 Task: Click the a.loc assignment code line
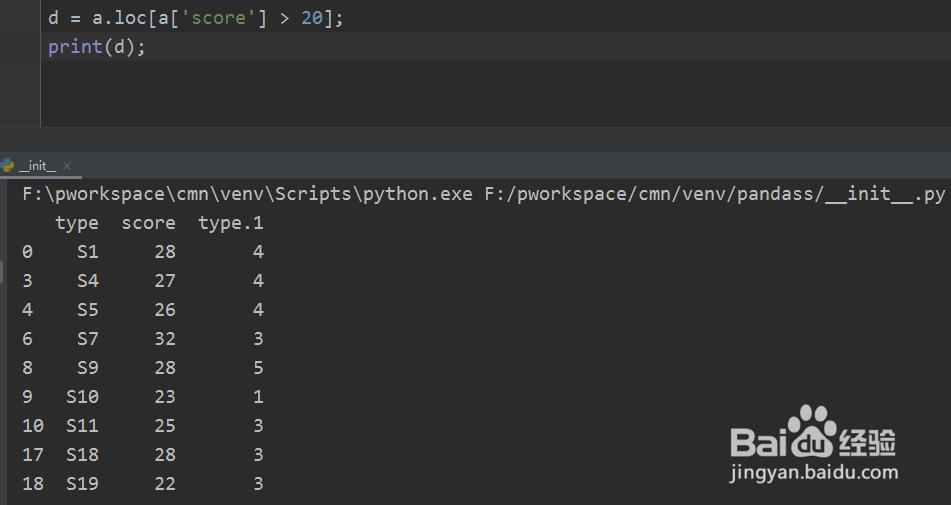(x=195, y=18)
